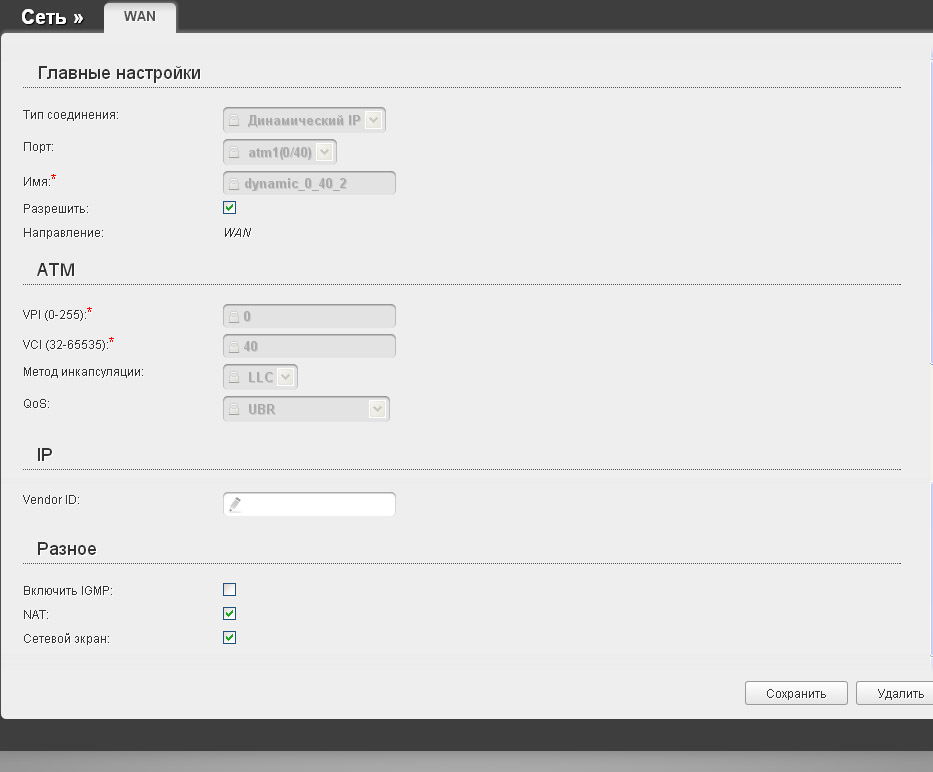Switch to the WAN tab
The width and height of the screenshot is (933, 772).
139,17
